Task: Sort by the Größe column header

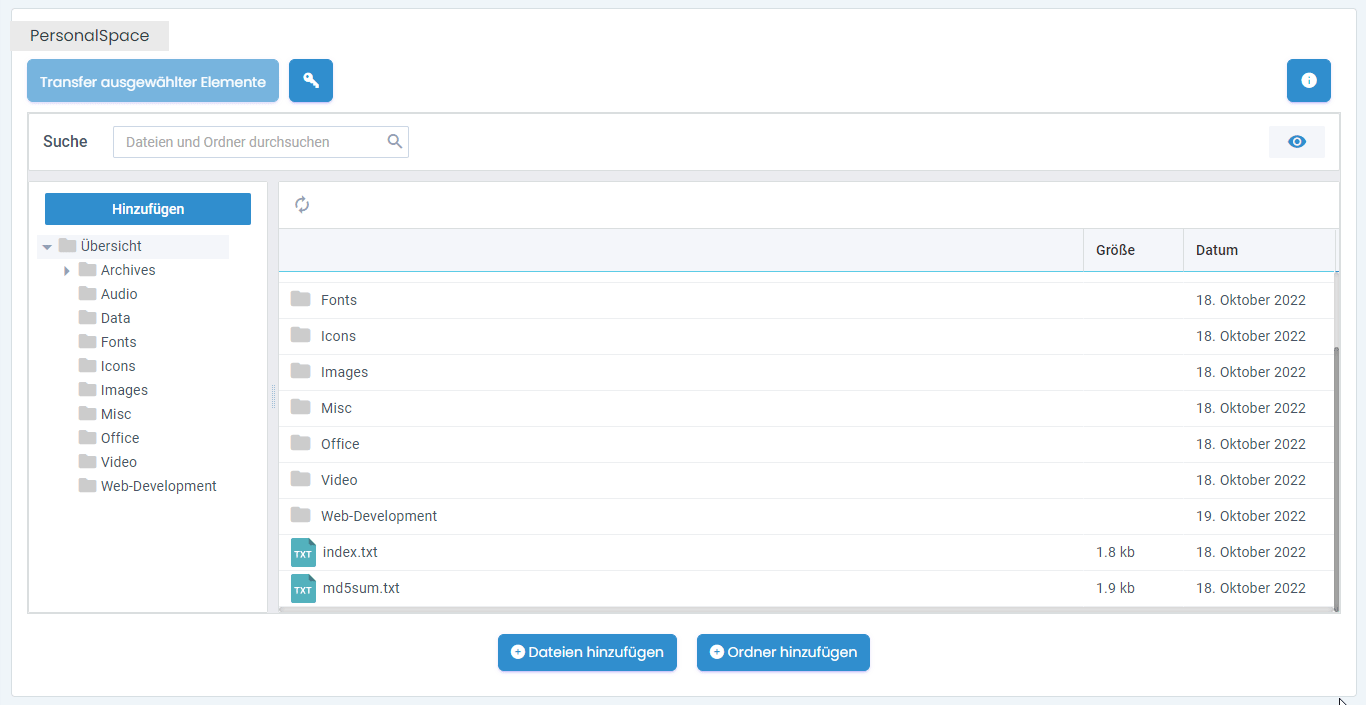Action: click(x=1115, y=250)
